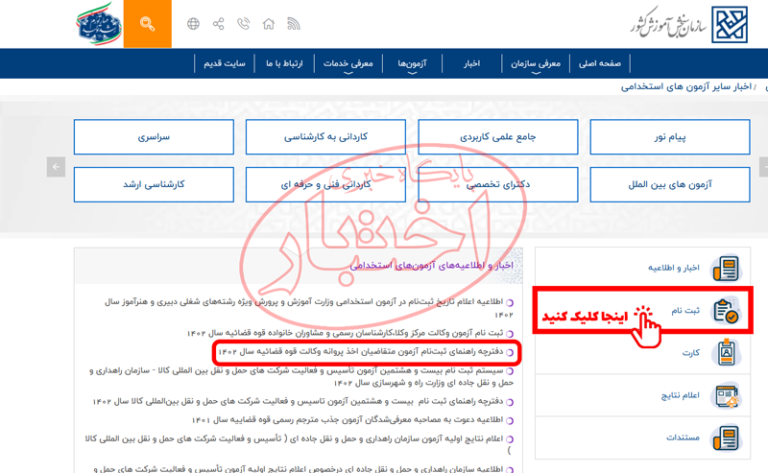This screenshot has height=473, width=768.
Task: Click the phone contact icon
Action: pos(244,23)
